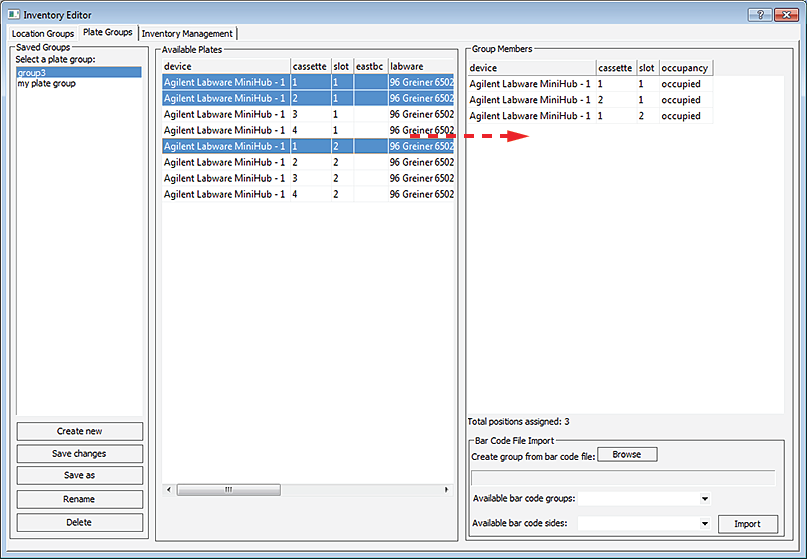Screen dimensions: 807x559
Task: Switch to the Location Groups tab
Action: pos(43,34)
